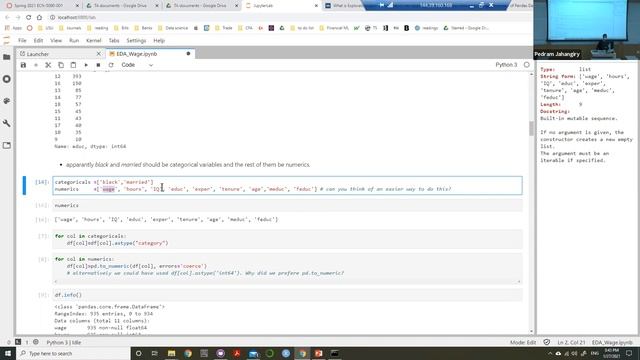Click the kernel sessions icon in status bar
Image resolution: width=640 pixels, height=360 pixels.
coord(36,342)
